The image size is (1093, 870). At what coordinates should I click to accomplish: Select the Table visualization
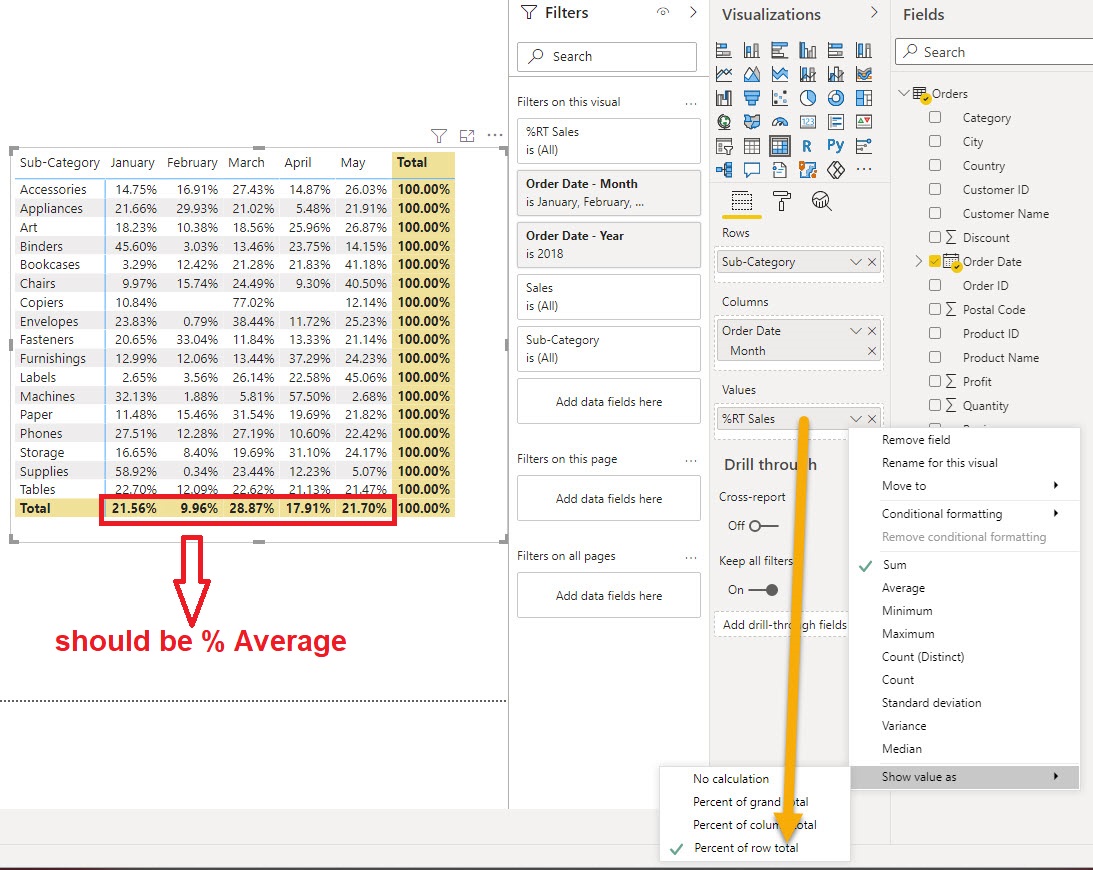tap(751, 146)
